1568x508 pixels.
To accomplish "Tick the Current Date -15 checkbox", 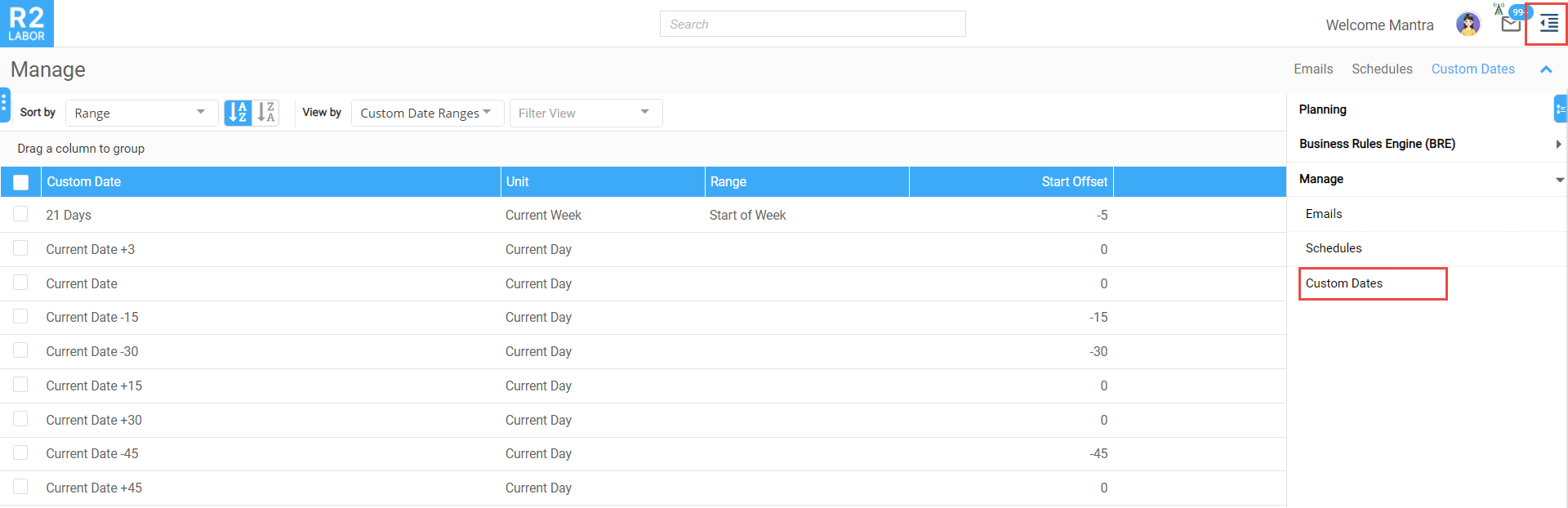I will point(21,317).
